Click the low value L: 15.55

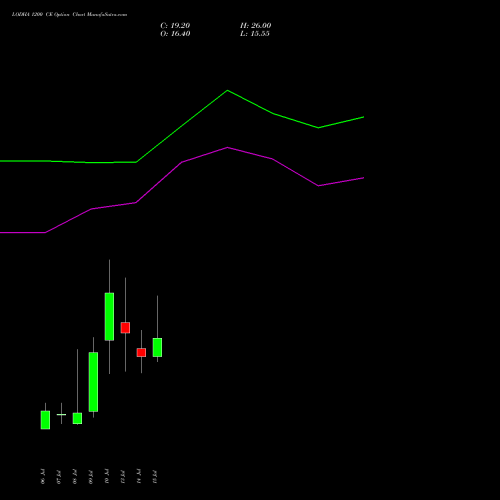(255, 34)
